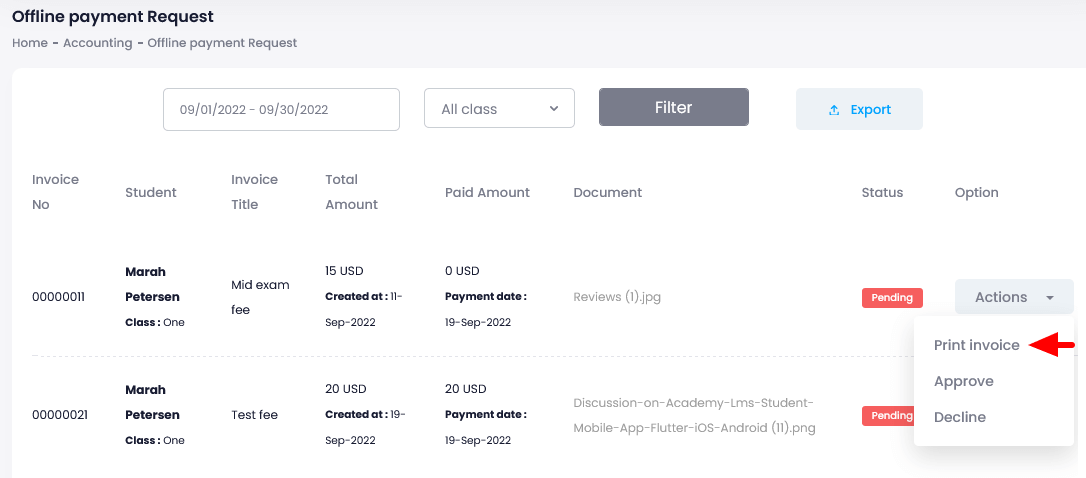Choose Decline in the Actions menu
This screenshot has width=1086, height=478.
[x=959, y=417]
